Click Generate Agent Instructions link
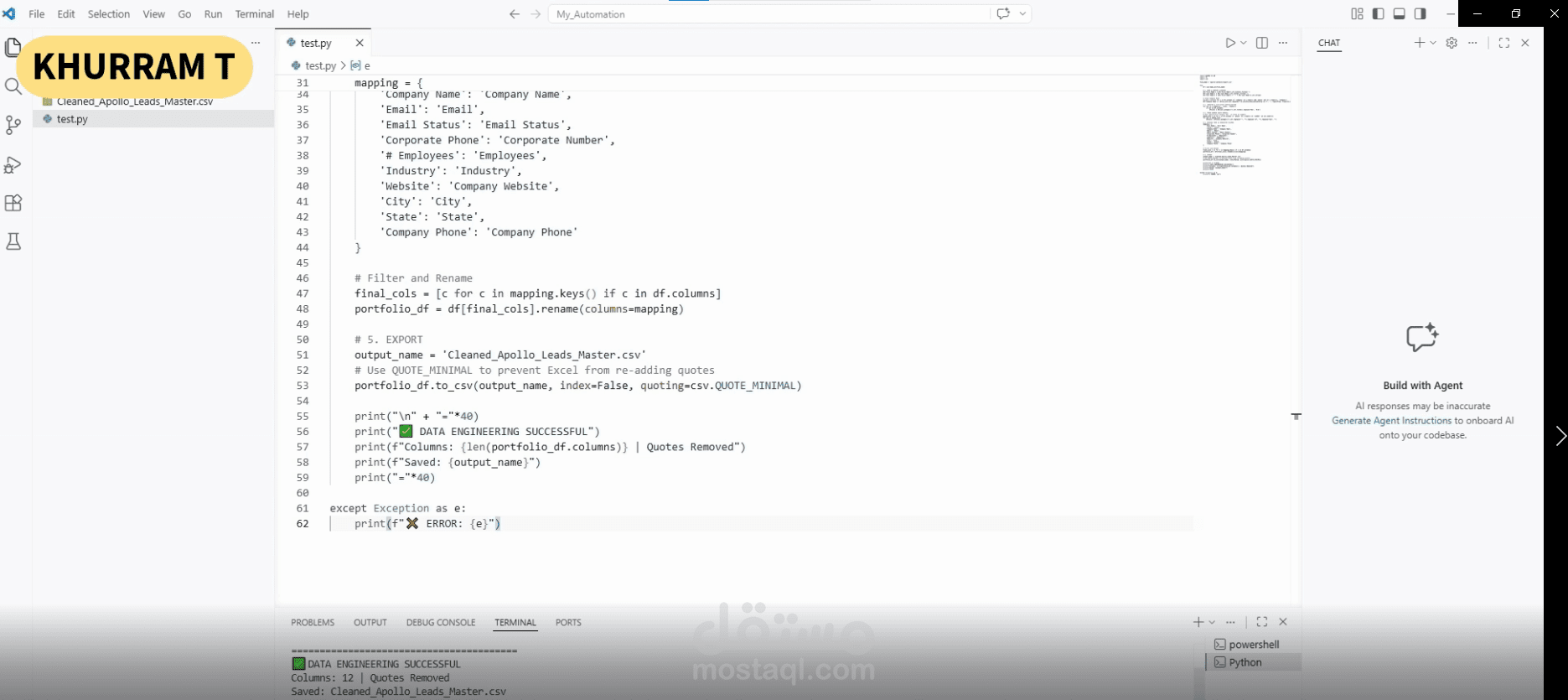This screenshot has height=700, width=1568. coord(1391,421)
